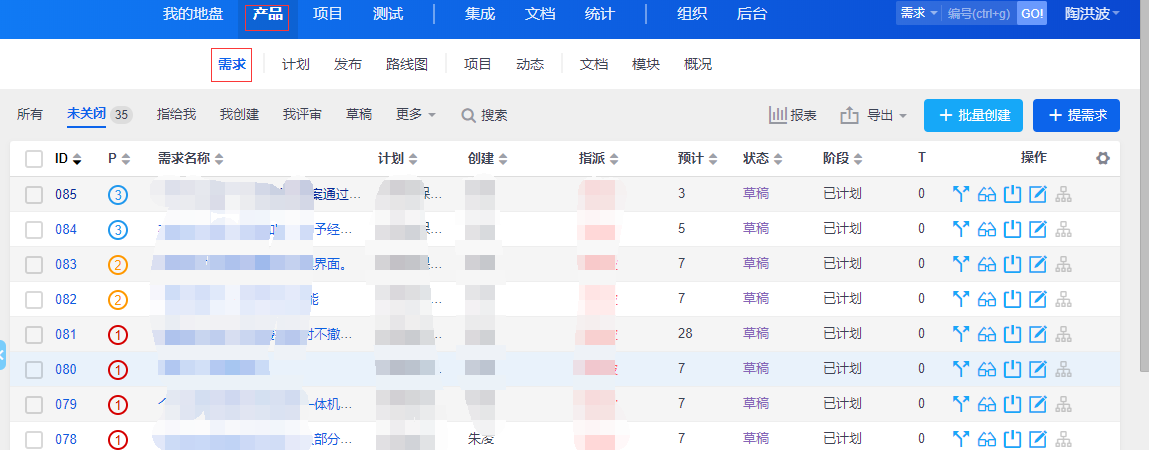This screenshot has width=1149, height=450.
Task: Click the change (fork) icon for story 081
Action: click(961, 334)
